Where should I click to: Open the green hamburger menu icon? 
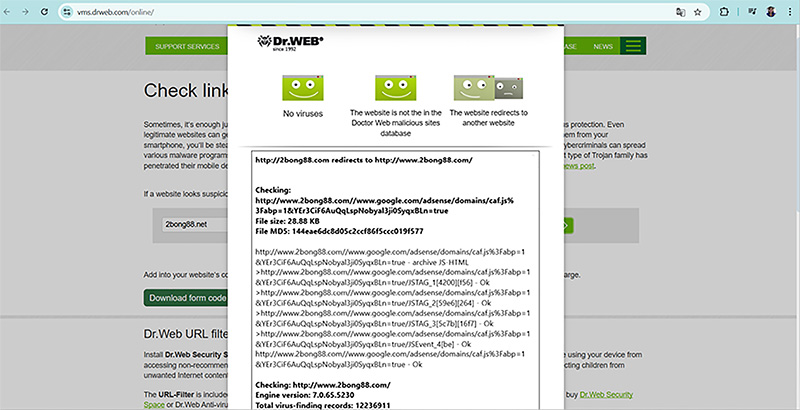point(633,46)
